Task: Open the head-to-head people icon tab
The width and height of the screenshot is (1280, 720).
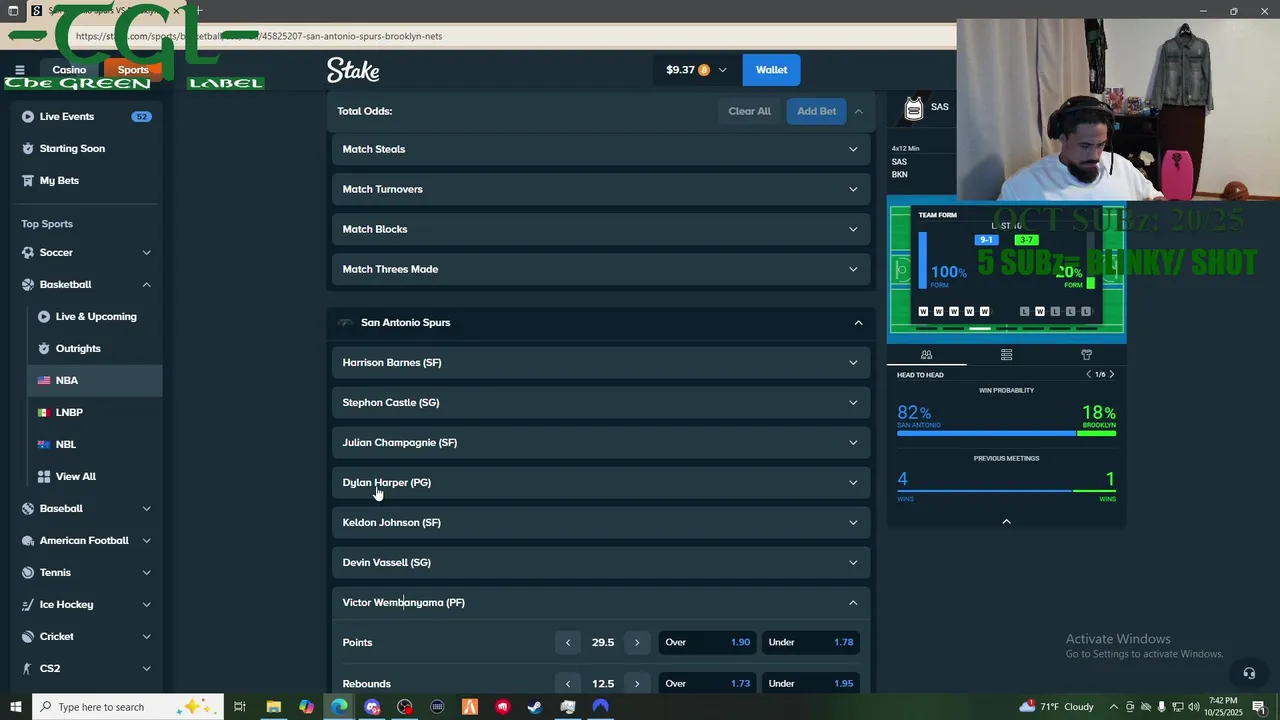Action: pyautogui.click(x=926, y=355)
